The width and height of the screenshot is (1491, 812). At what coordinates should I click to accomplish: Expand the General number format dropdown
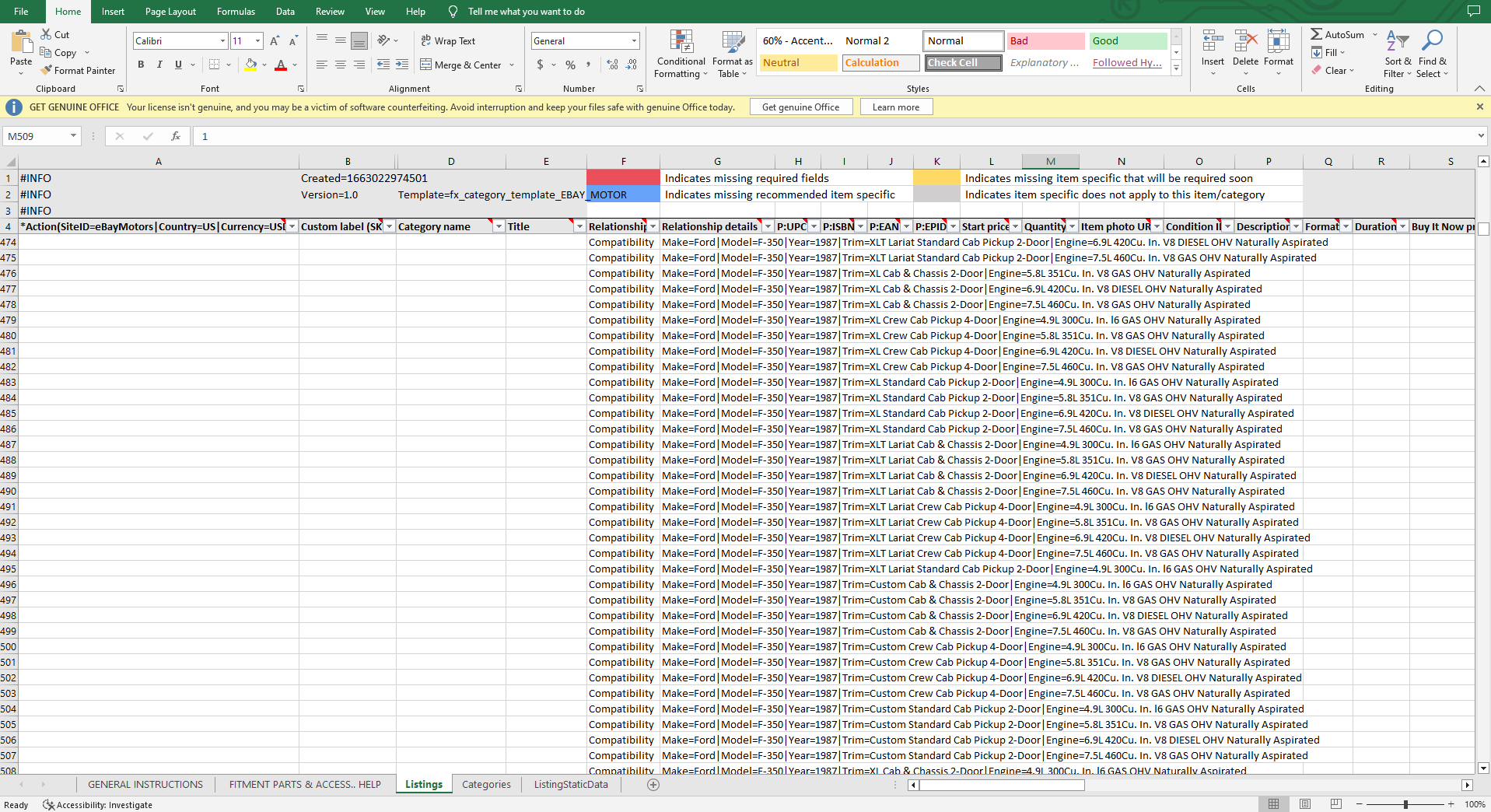634,40
